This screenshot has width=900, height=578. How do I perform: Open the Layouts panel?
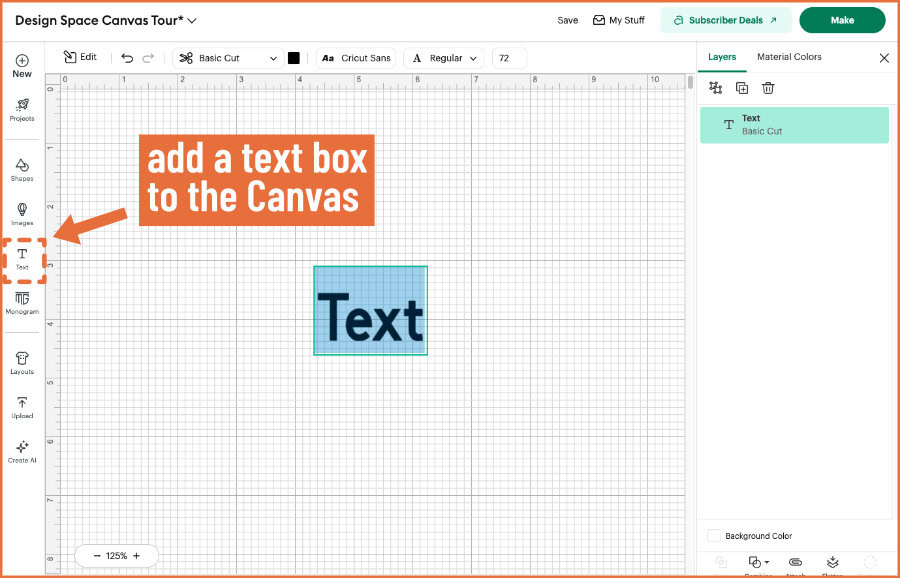[22, 363]
